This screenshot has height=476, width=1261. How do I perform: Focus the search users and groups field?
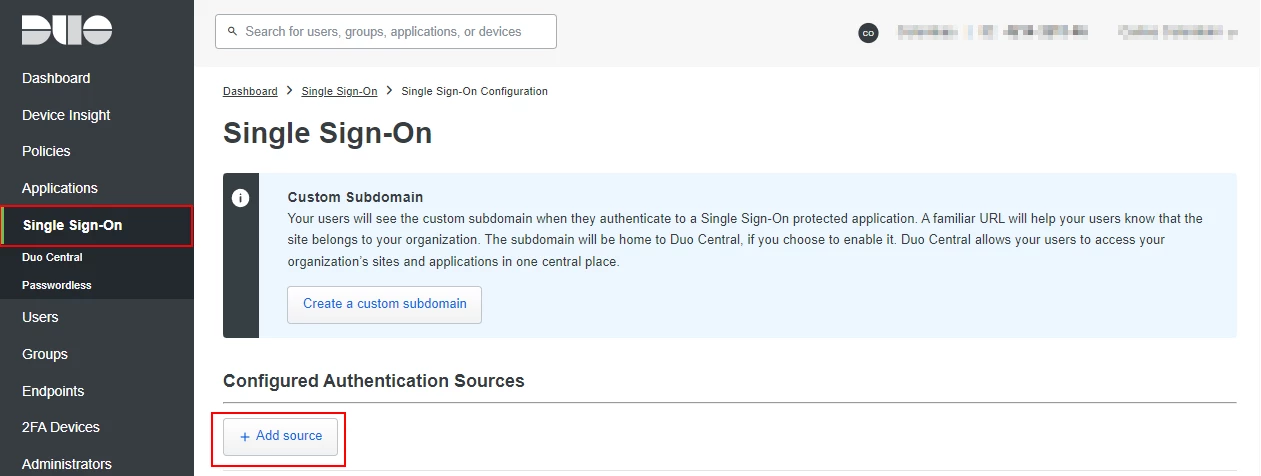(386, 32)
